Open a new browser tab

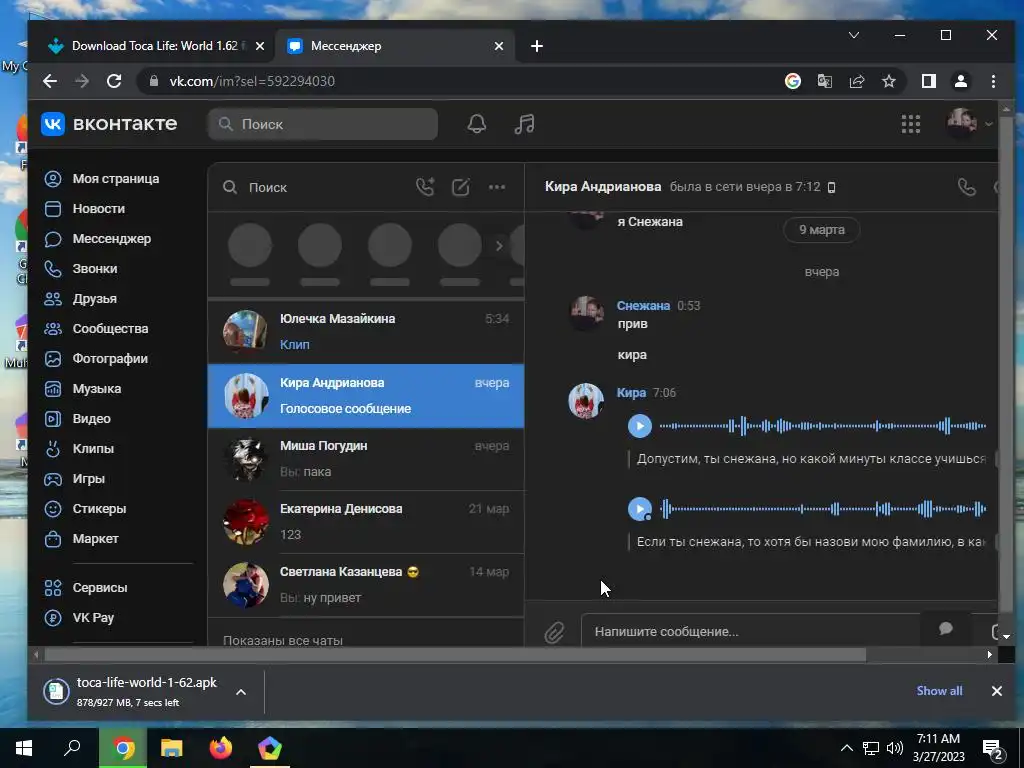537,46
